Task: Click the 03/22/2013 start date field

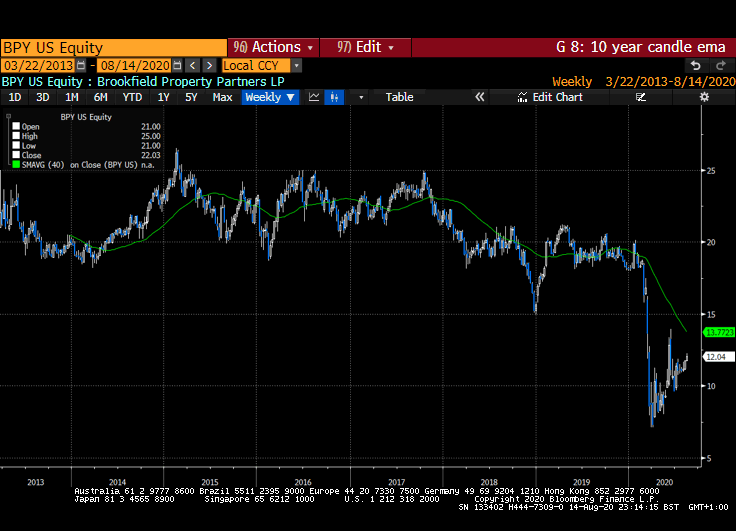Action: [x=38, y=65]
